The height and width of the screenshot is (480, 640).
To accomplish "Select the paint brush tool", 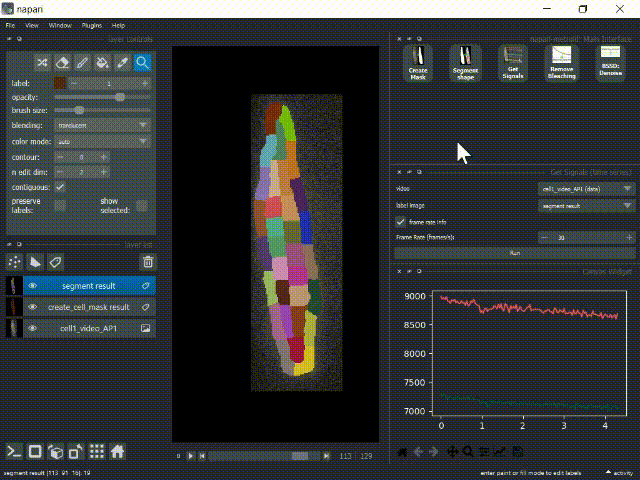I will pos(82,63).
